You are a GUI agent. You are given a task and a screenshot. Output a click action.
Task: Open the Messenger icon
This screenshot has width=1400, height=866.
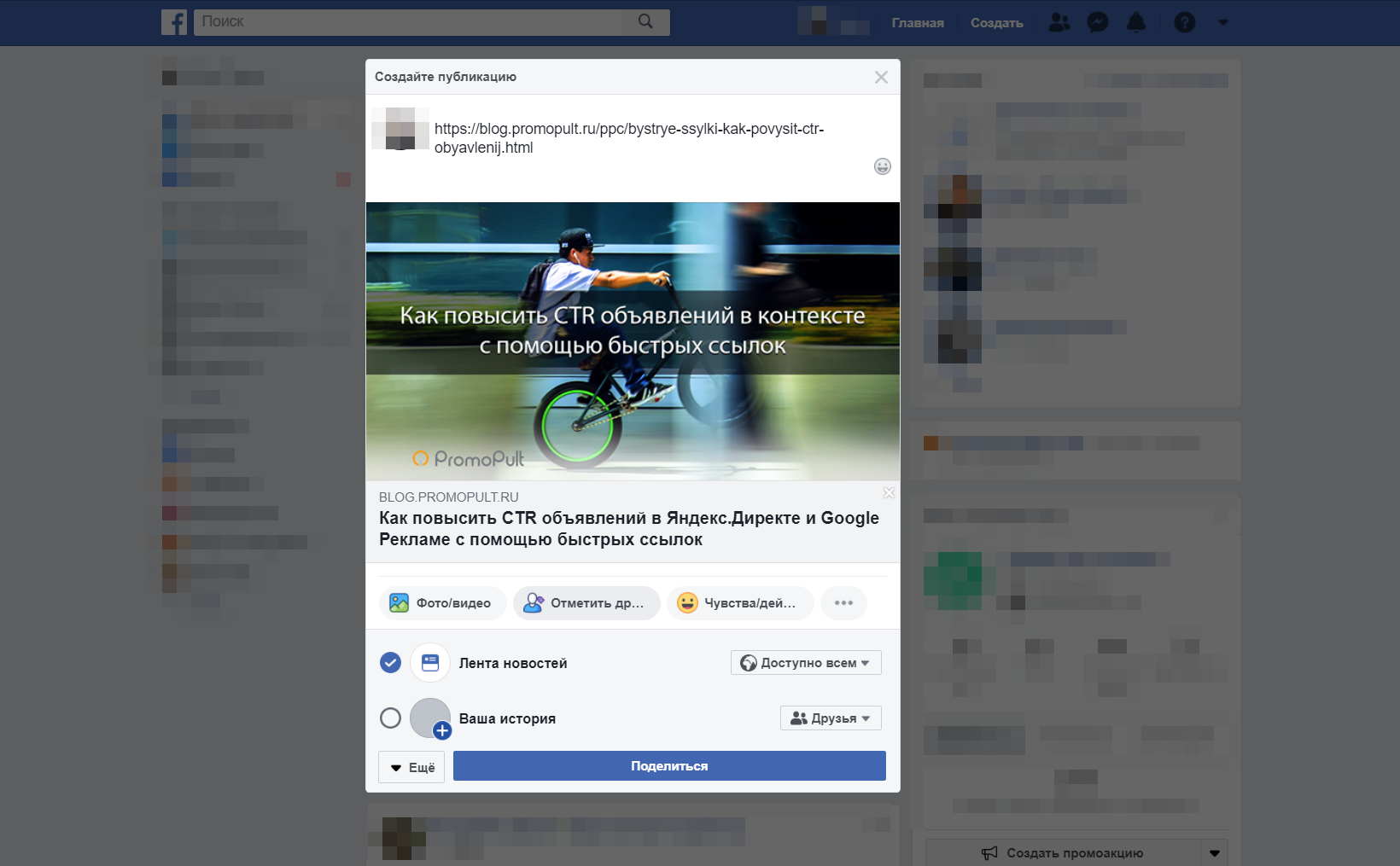pyautogui.click(x=1098, y=22)
